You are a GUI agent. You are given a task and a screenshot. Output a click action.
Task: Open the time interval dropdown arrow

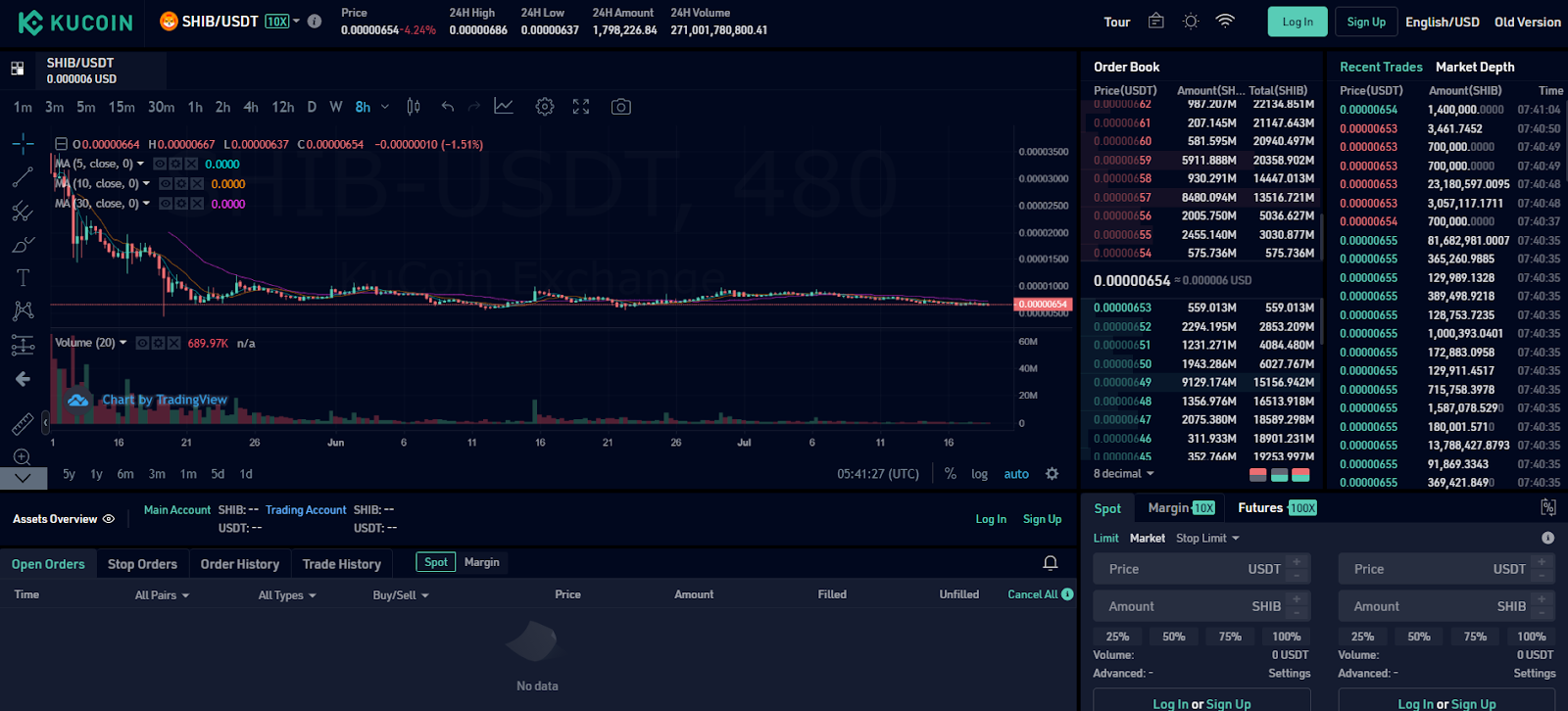385,107
